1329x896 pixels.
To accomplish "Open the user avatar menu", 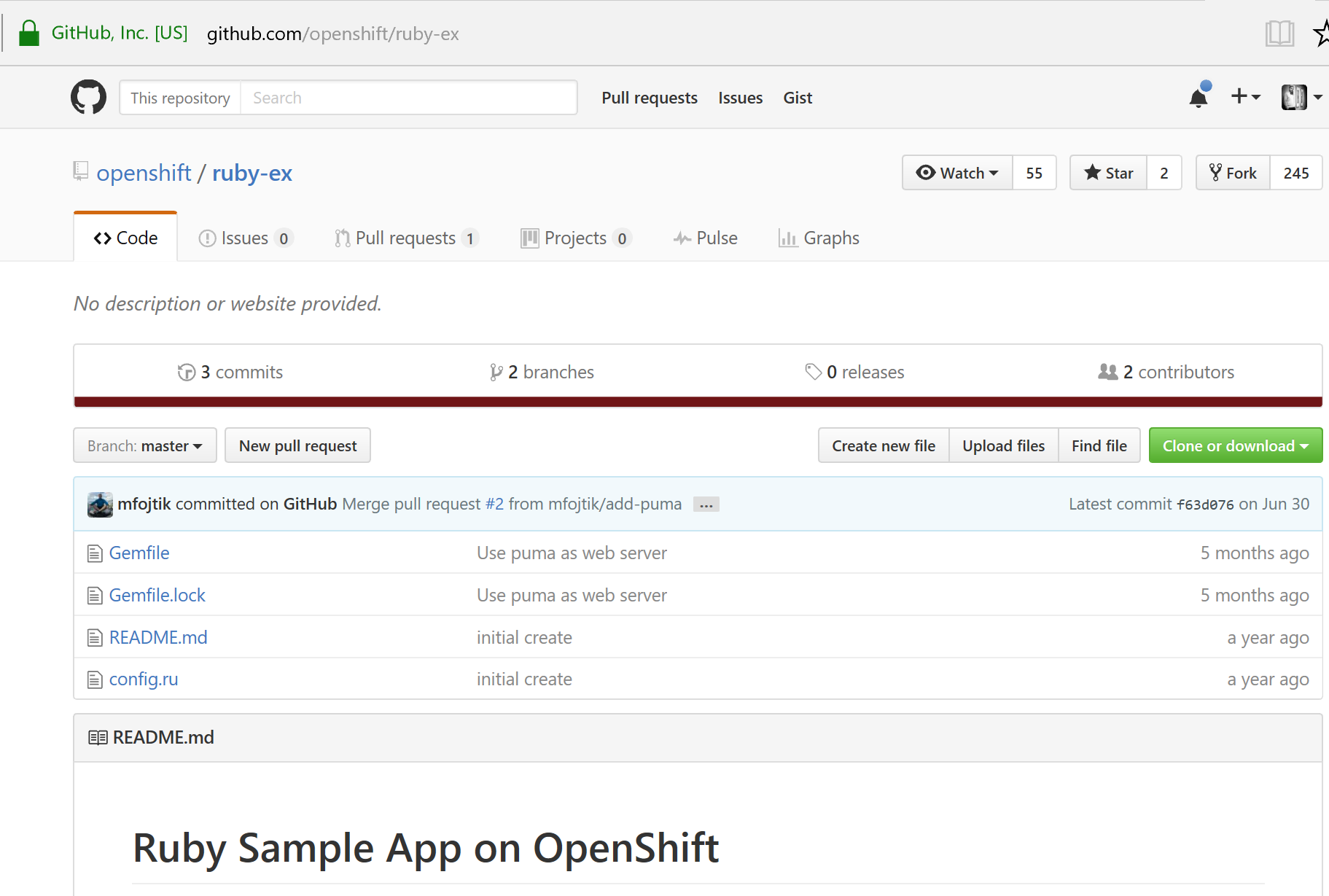I will click(1302, 97).
